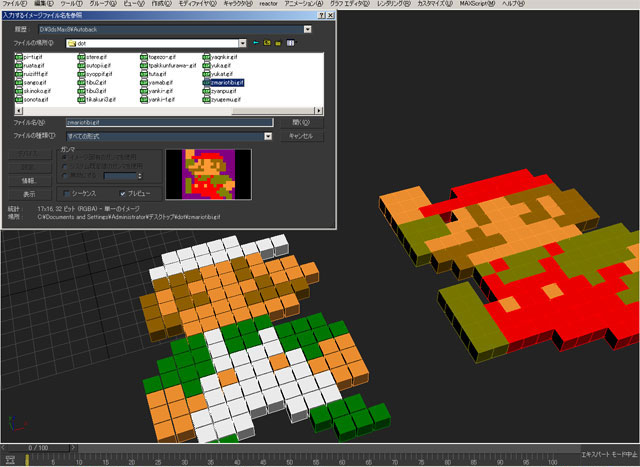Click the icon of the sutopii.gif file
640x467 pixels.
[81, 66]
